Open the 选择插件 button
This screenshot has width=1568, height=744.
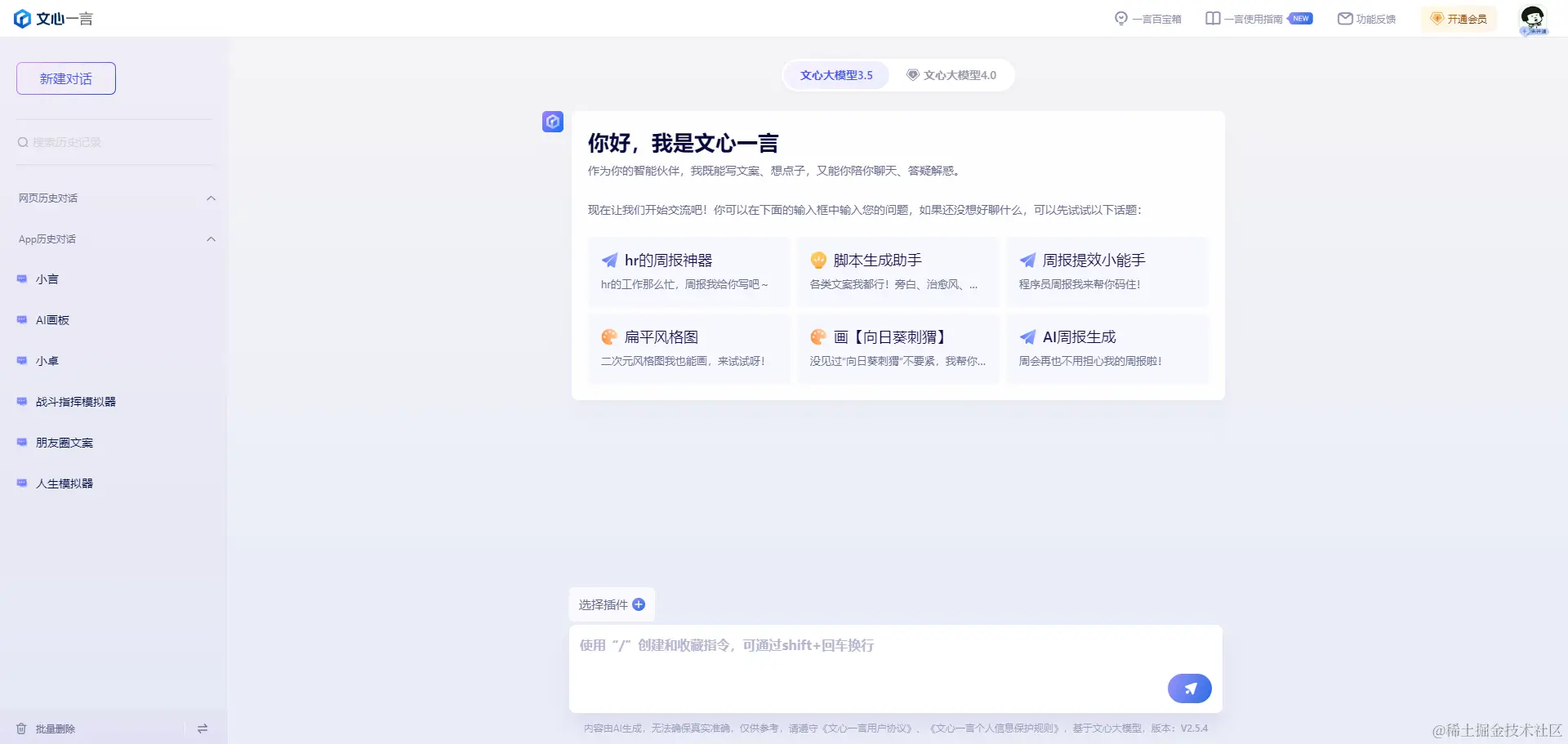(x=612, y=604)
